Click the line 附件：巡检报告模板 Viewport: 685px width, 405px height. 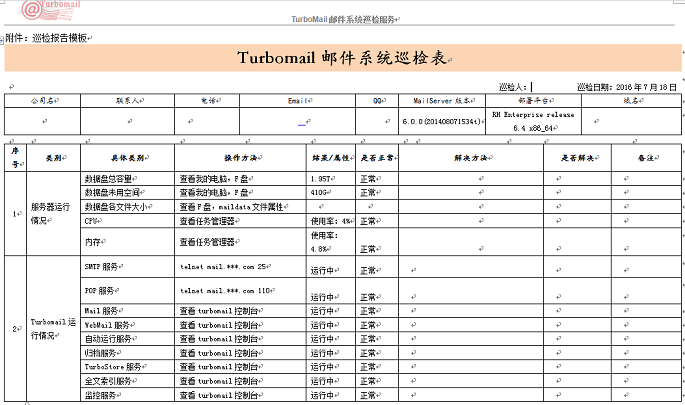[x=46, y=38]
